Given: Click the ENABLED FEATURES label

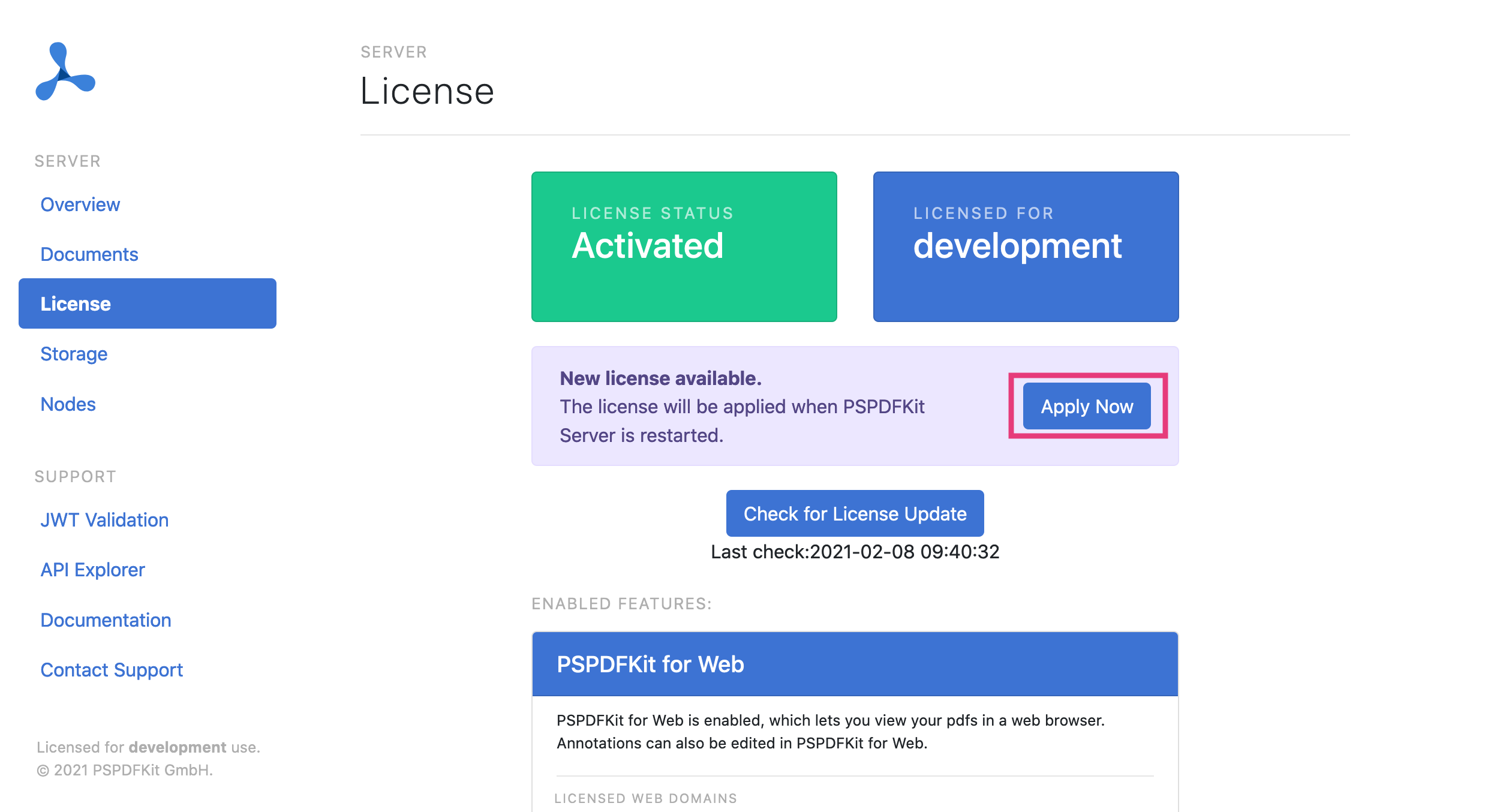Looking at the screenshot, I should click(x=621, y=604).
